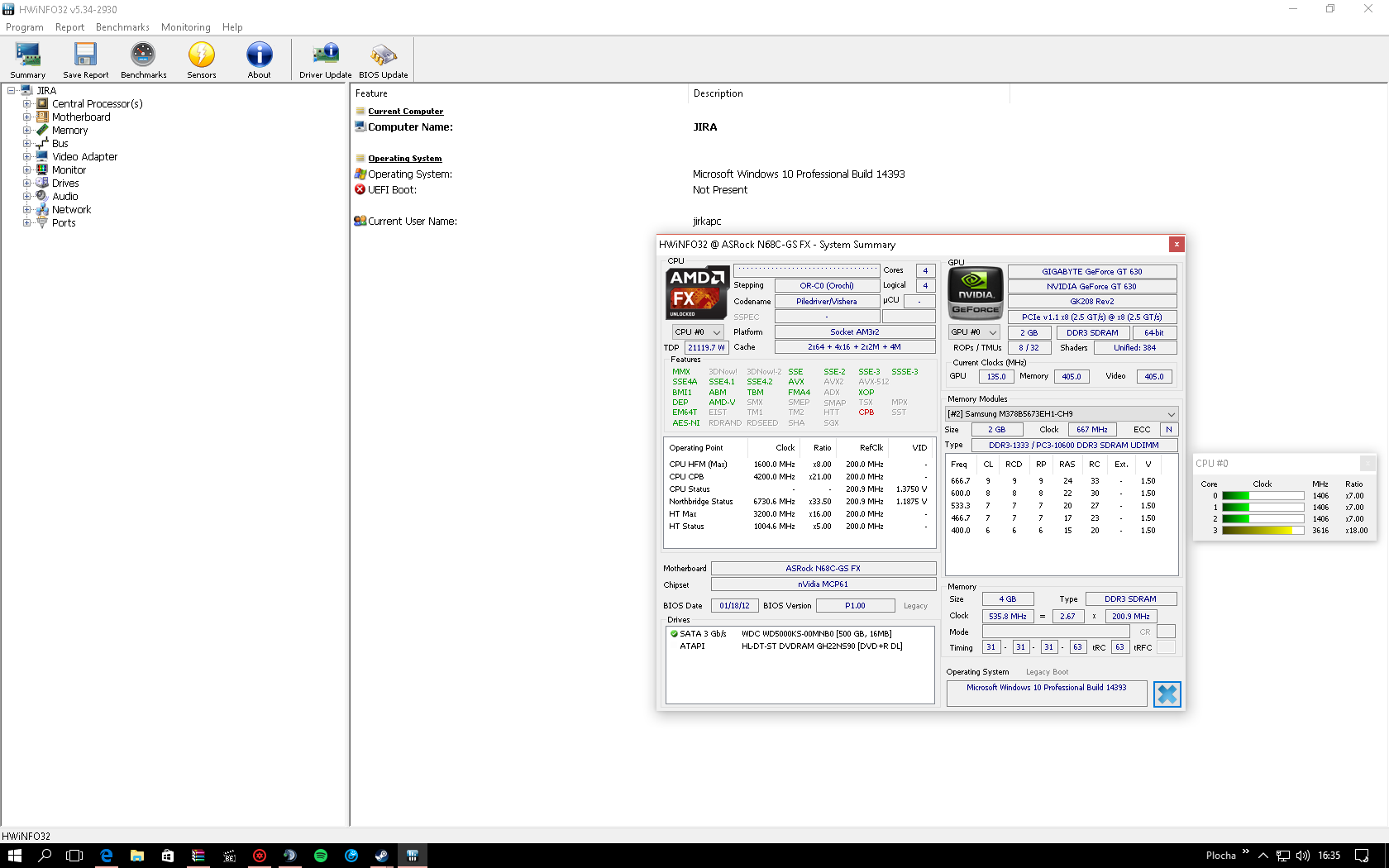1389x868 pixels.
Task: Click core 0 clock bar in CPU #0
Action: [x=1263, y=496]
